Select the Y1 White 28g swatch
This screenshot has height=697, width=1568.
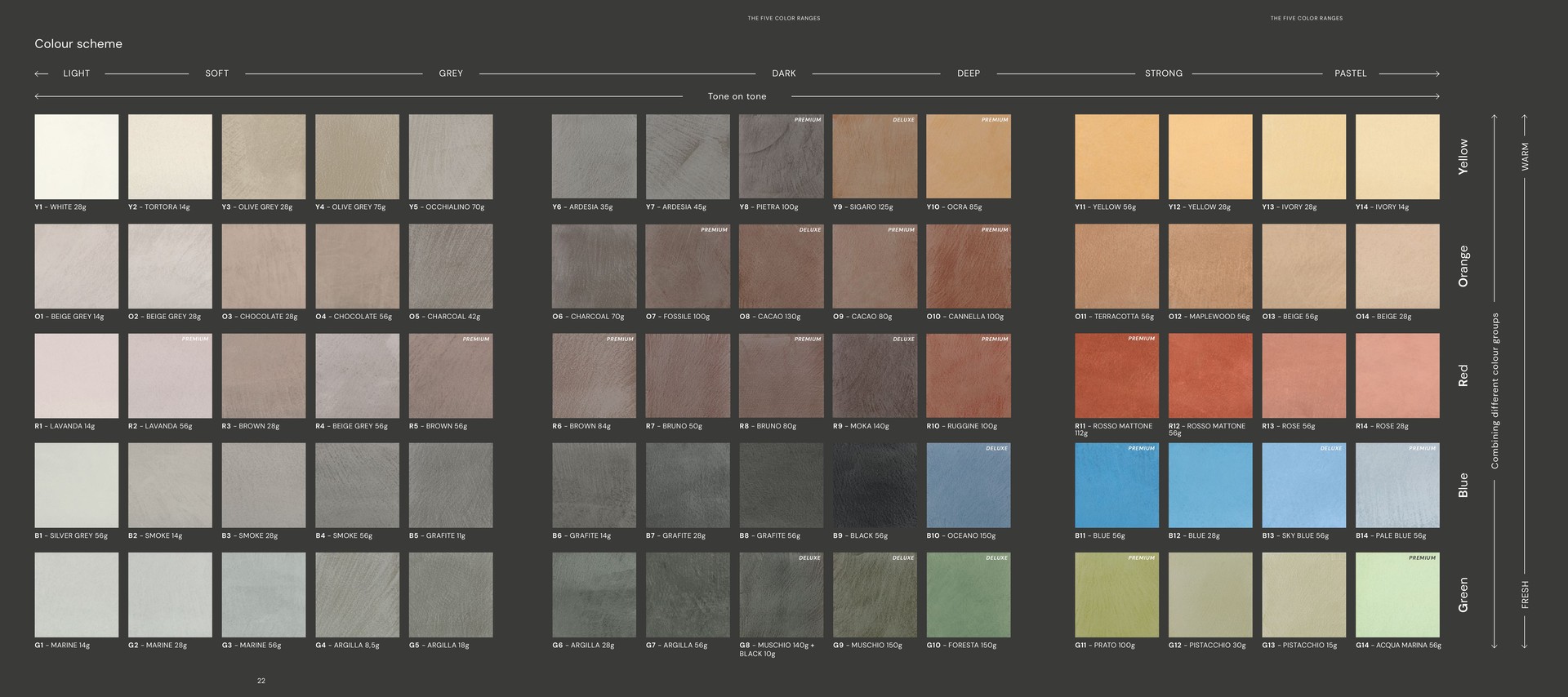coord(76,156)
